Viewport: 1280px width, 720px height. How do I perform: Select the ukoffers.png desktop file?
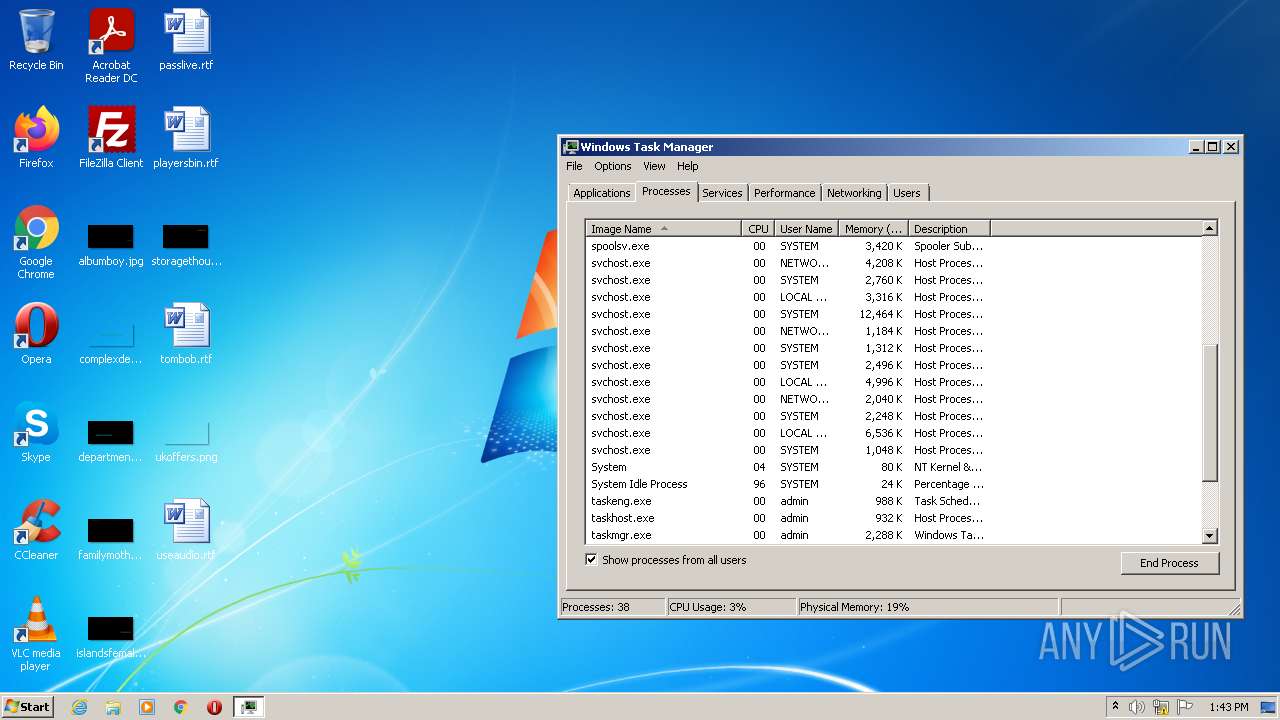click(186, 441)
